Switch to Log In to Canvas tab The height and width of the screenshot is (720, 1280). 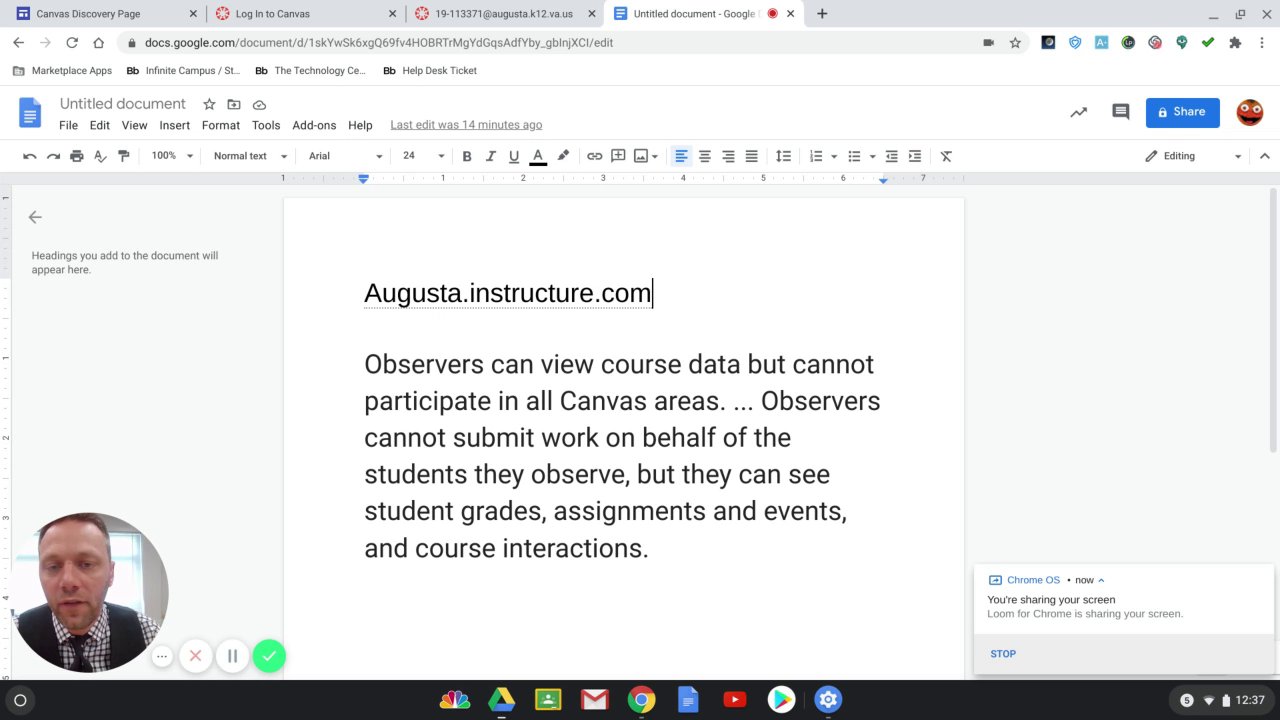[x=307, y=14]
